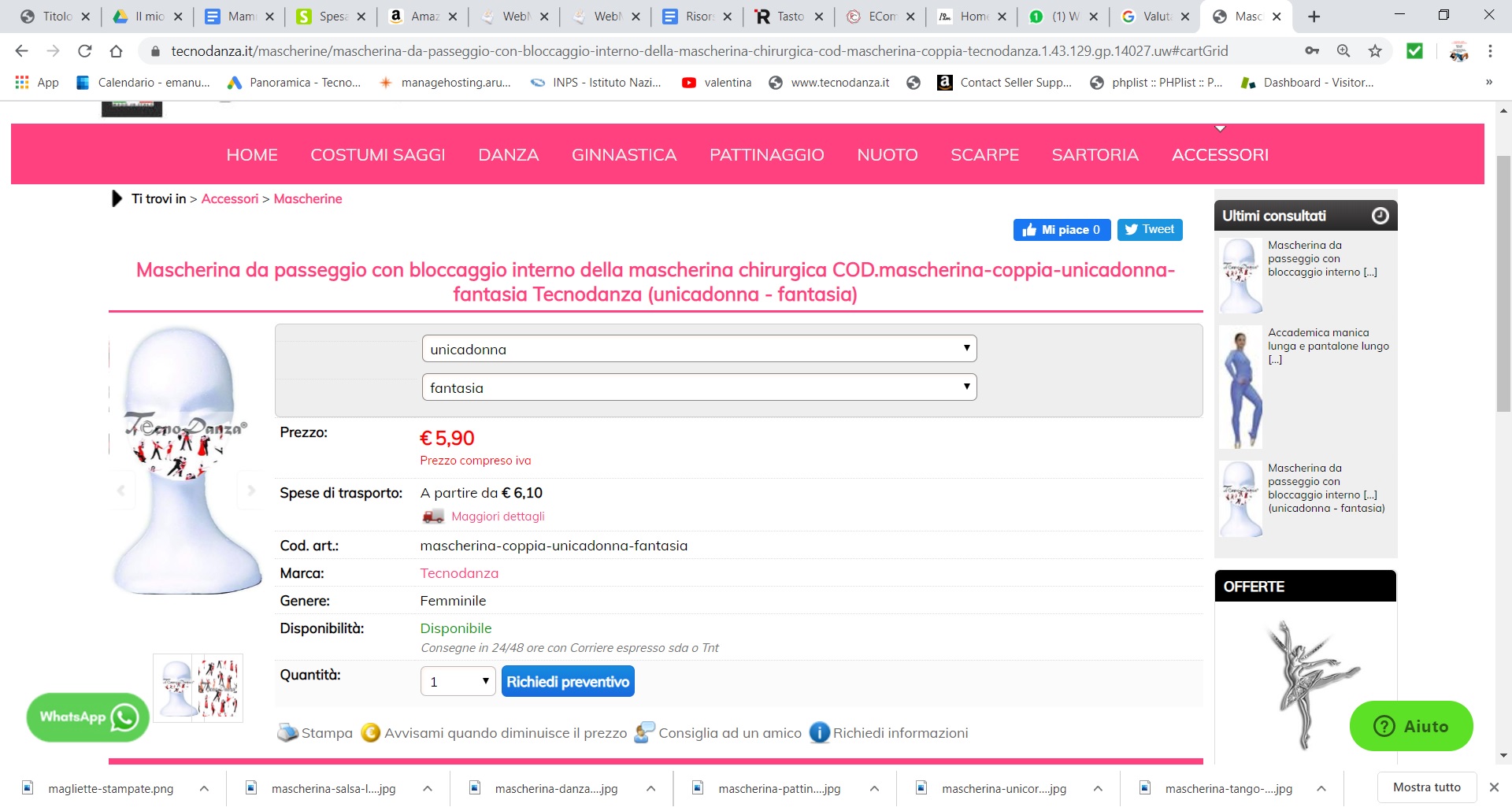
Task: Click the green checkmark extension icon
Action: 1414,51
